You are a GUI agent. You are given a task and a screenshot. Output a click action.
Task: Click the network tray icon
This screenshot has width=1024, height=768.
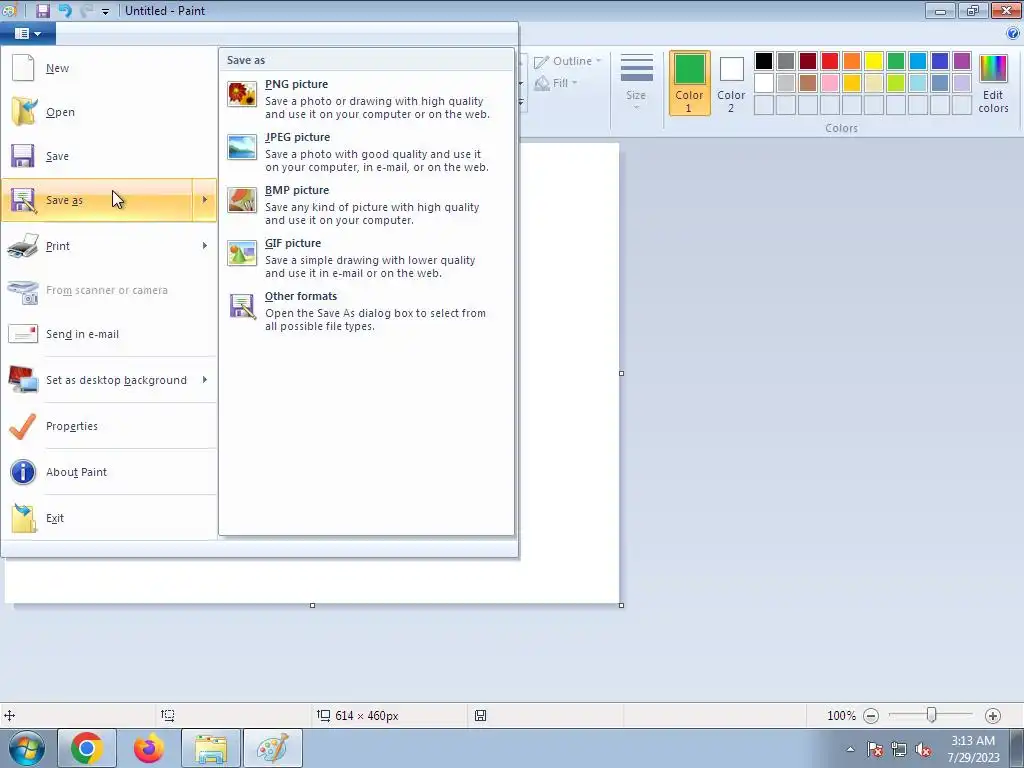tap(899, 750)
